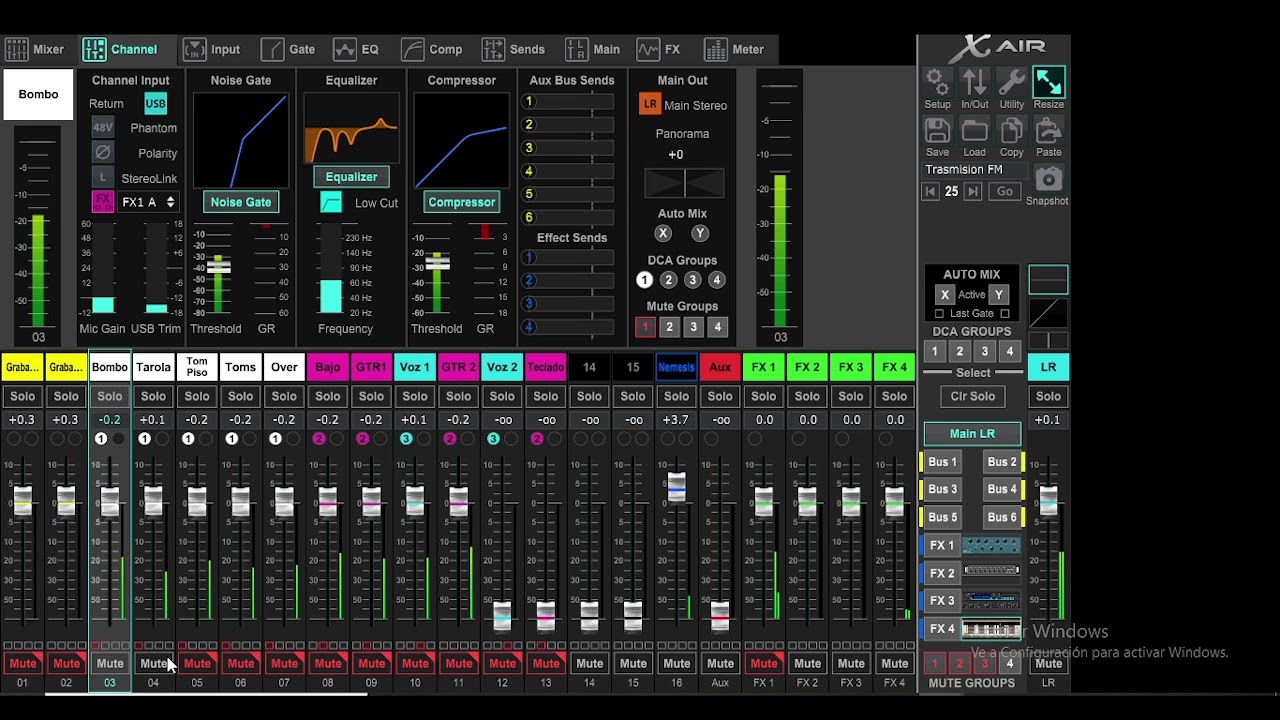Toggle 48V Phantom power

[x=102, y=127]
